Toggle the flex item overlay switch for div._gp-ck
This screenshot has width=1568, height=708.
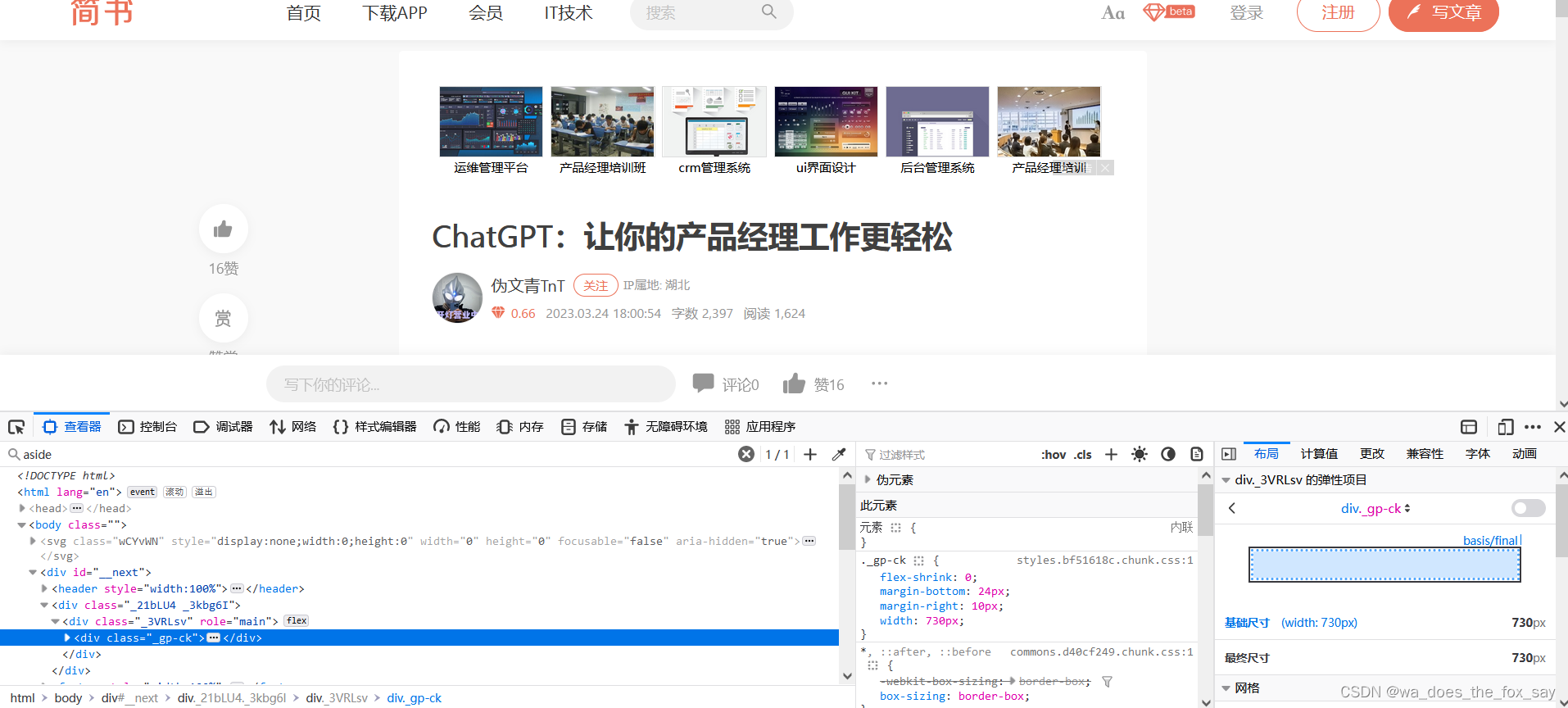click(x=1529, y=508)
